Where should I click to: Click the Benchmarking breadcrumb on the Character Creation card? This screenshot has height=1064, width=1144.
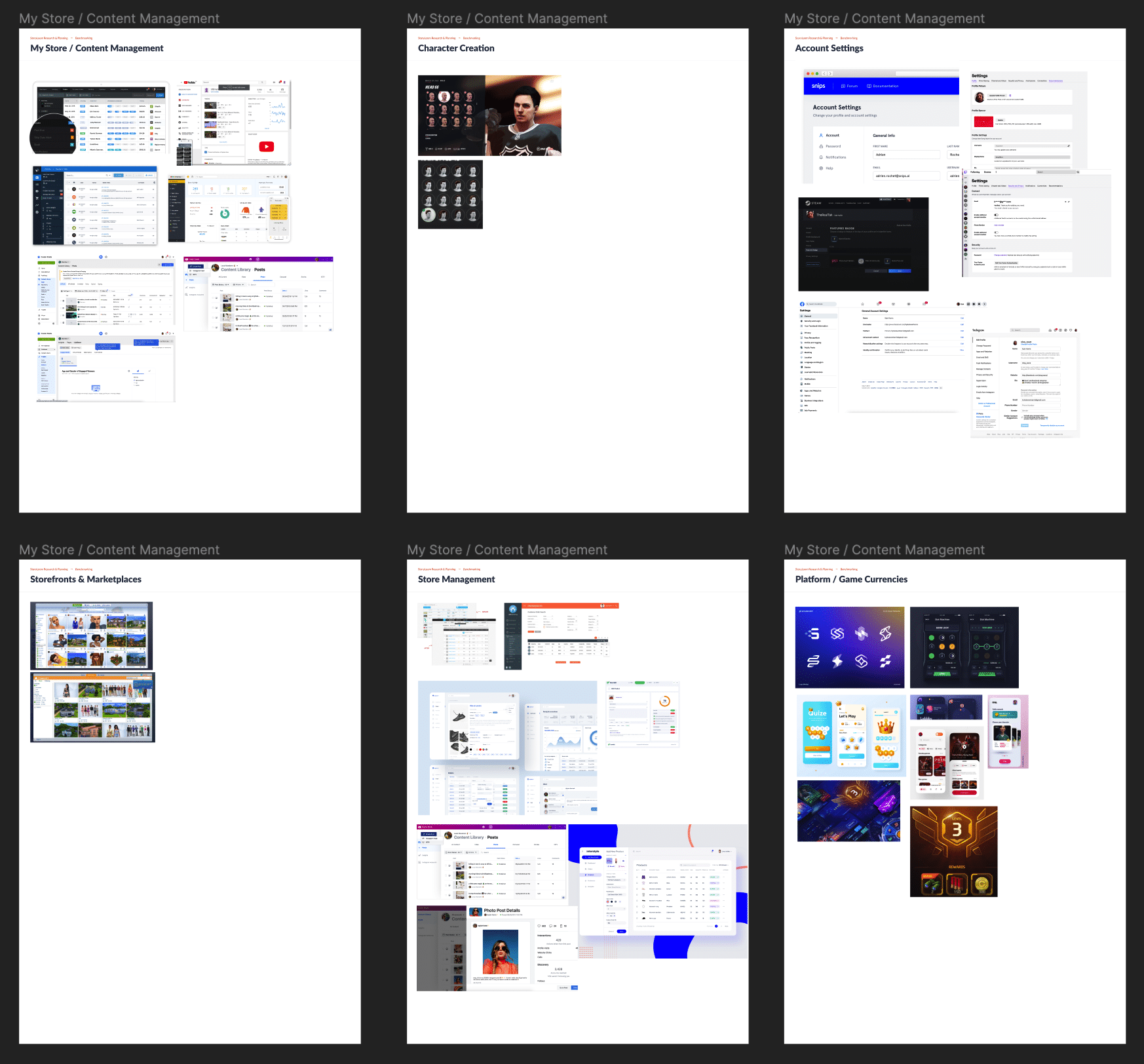pos(472,38)
